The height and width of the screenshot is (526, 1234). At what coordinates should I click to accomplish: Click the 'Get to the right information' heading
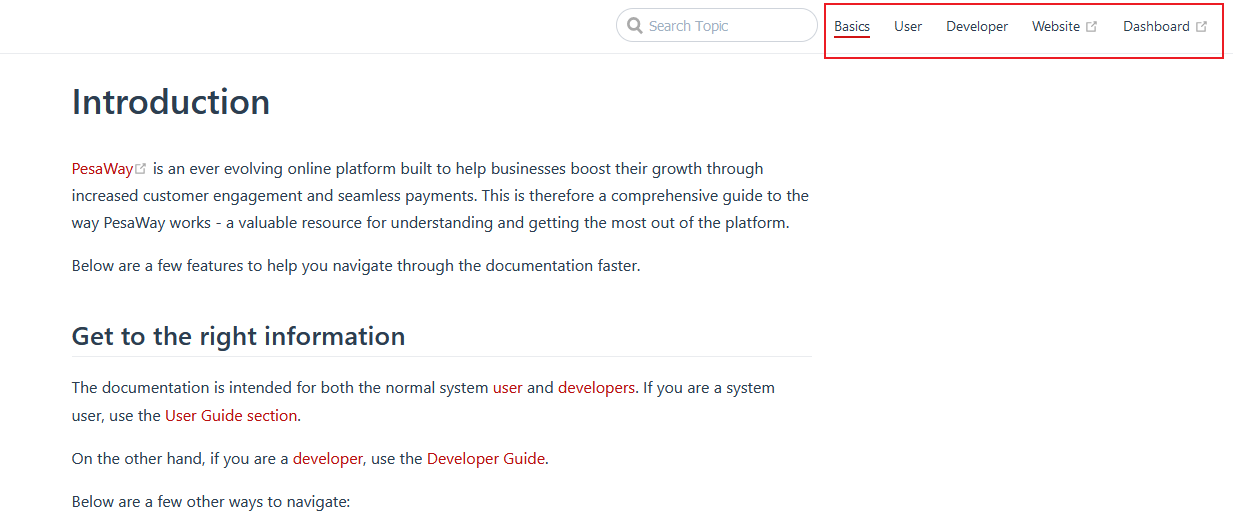pos(238,336)
